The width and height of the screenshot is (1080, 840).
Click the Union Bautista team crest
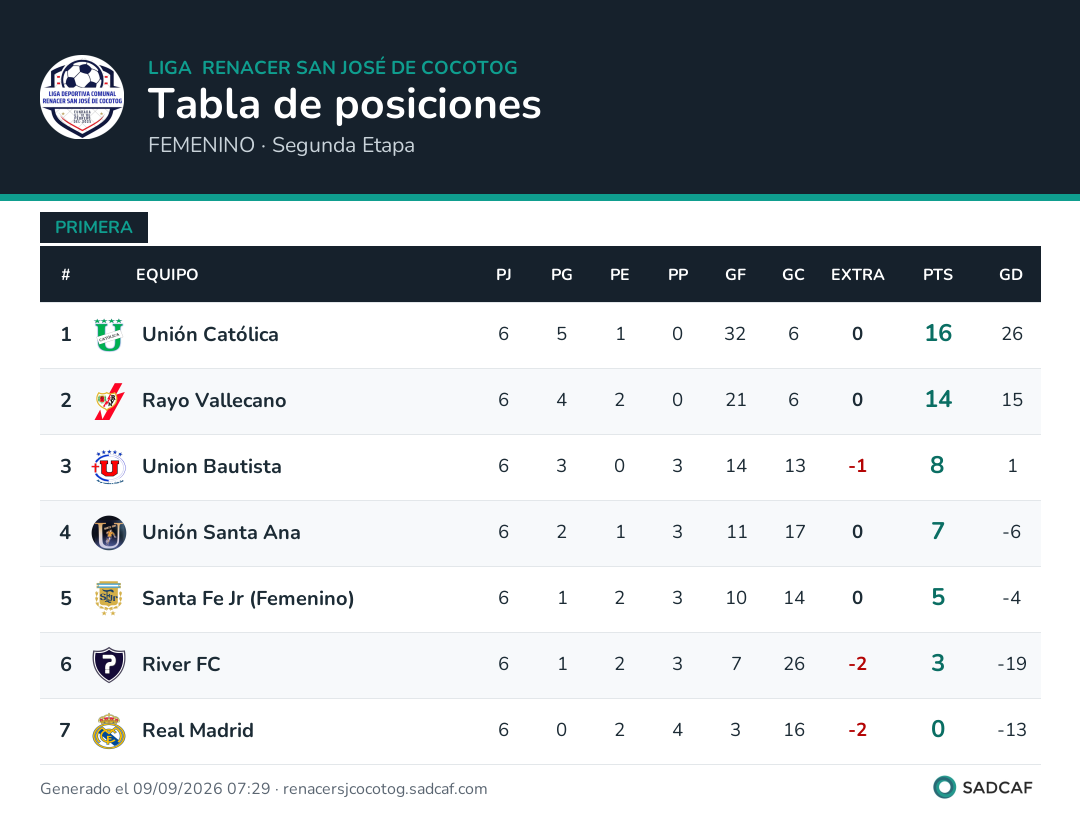click(109, 467)
